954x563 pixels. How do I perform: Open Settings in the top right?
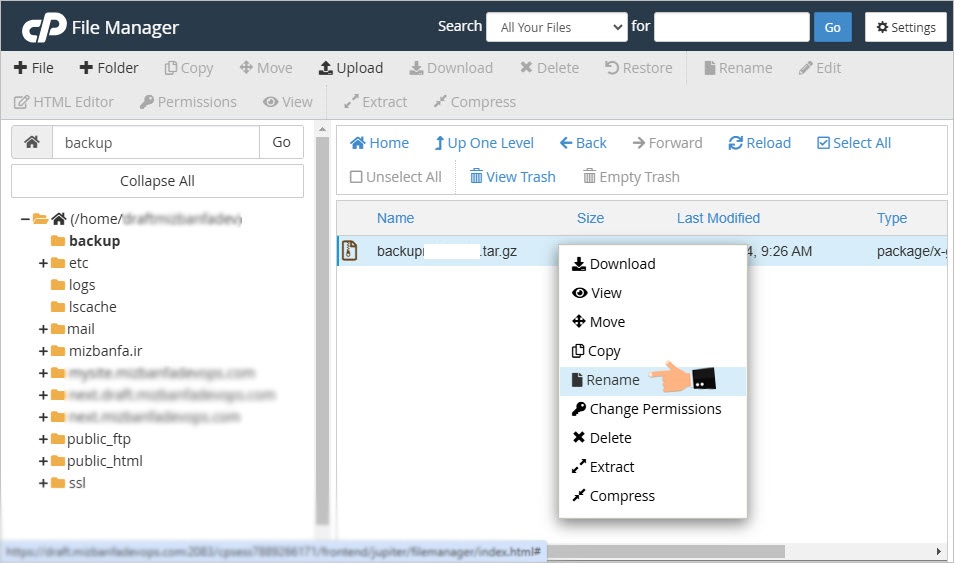click(x=905, y=27)
